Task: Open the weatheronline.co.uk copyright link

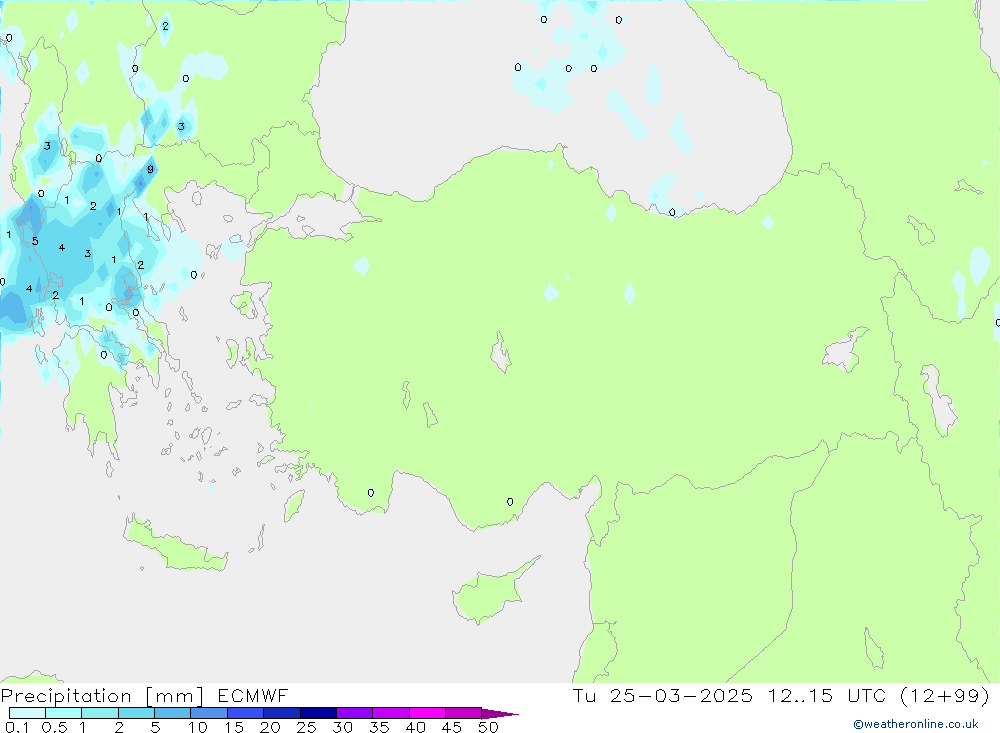Action: pos(916,724)
